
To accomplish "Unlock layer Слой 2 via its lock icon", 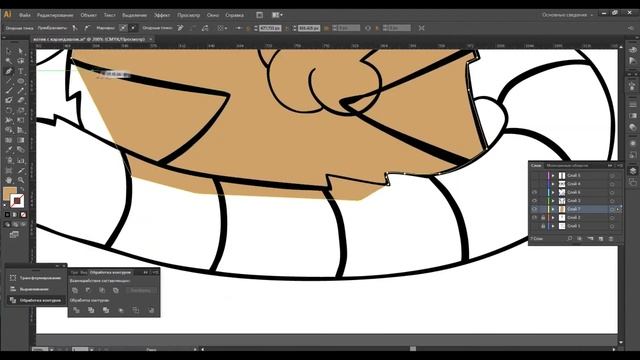I will (543, 218).
